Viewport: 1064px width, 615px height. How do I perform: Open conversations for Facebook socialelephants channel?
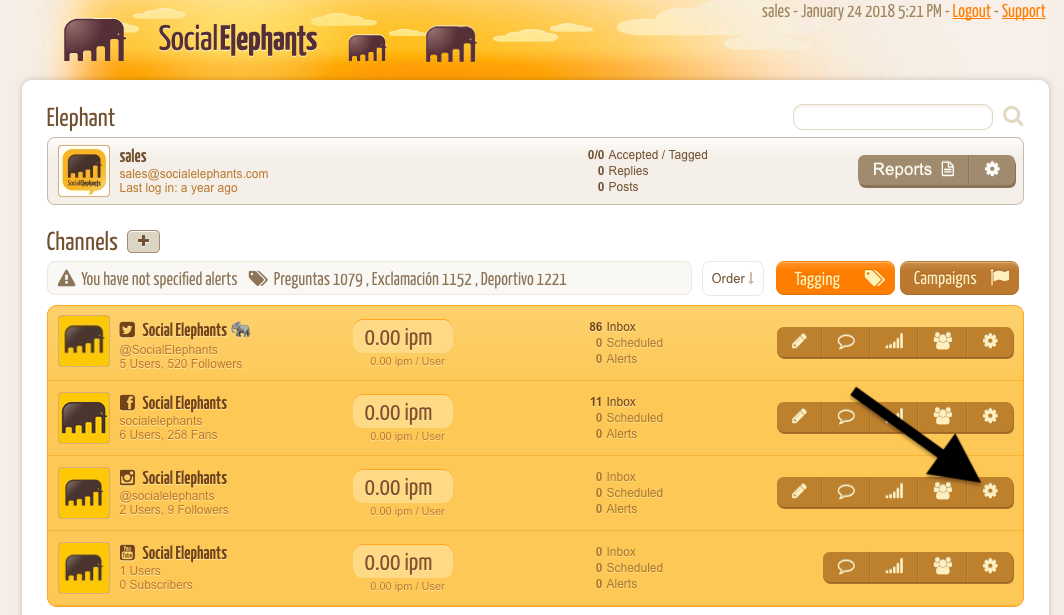(x=846, y=417)
